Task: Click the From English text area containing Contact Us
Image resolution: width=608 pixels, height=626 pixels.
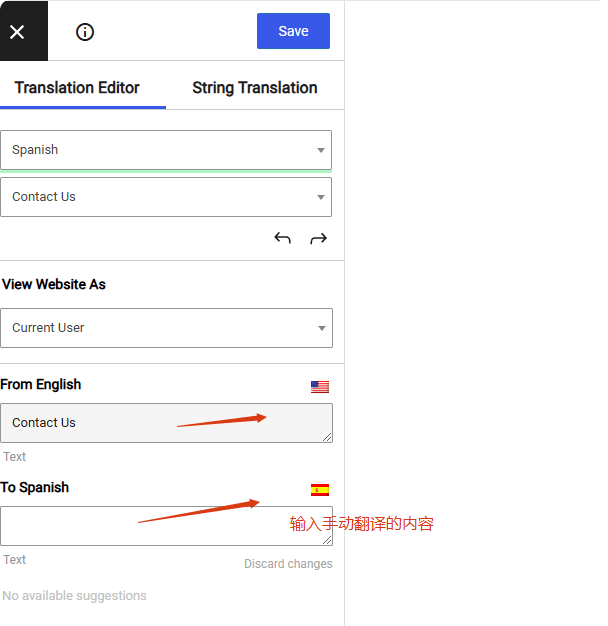Action: tap(166, 423)
